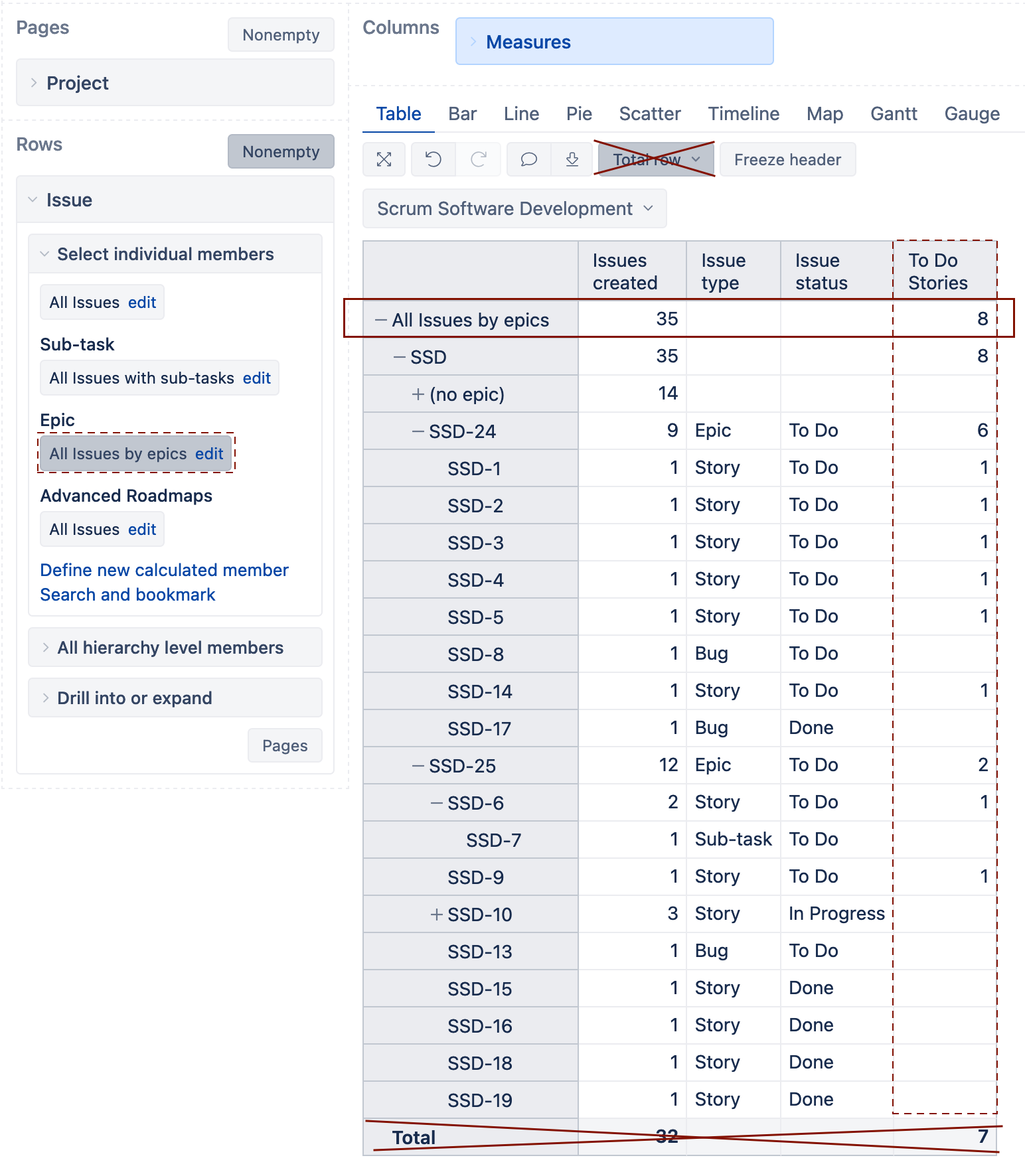Toggle Nonempty option for Rows
The height and width of the screenshot is (1176, 1025).
coord(281,151)
